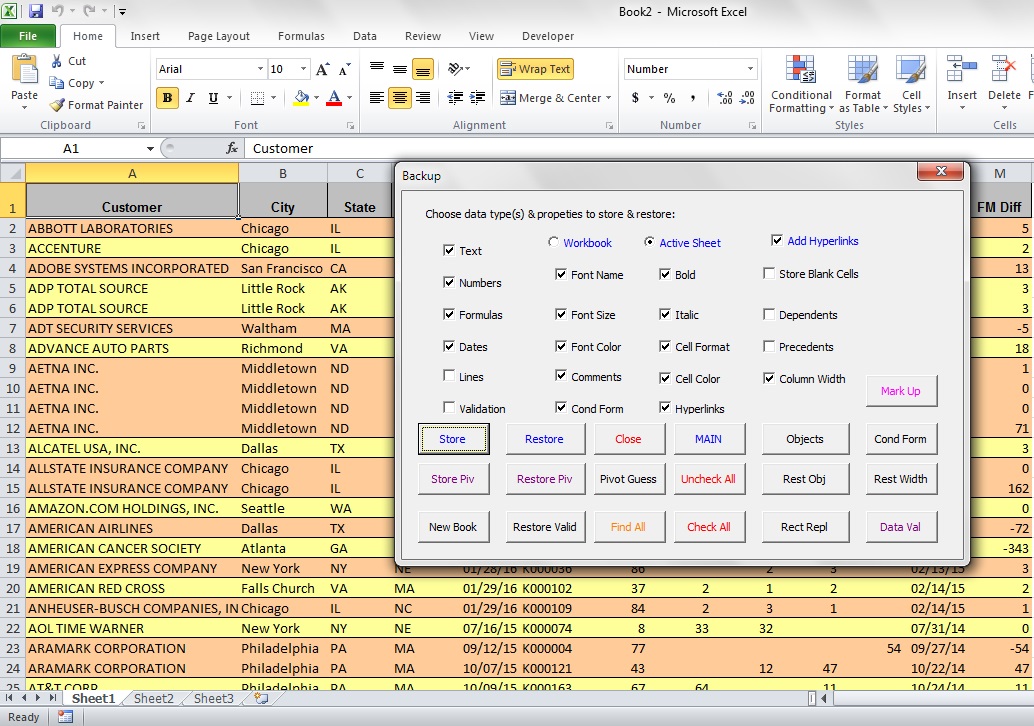1034x726 pixels.
Task: Click the formula bar containing Customer
Action: (x=639, y=148)
